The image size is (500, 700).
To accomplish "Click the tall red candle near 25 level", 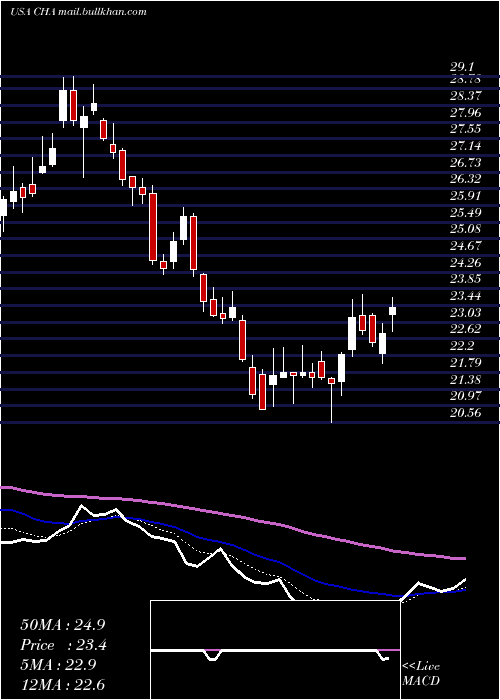I will tap(153, 227).
